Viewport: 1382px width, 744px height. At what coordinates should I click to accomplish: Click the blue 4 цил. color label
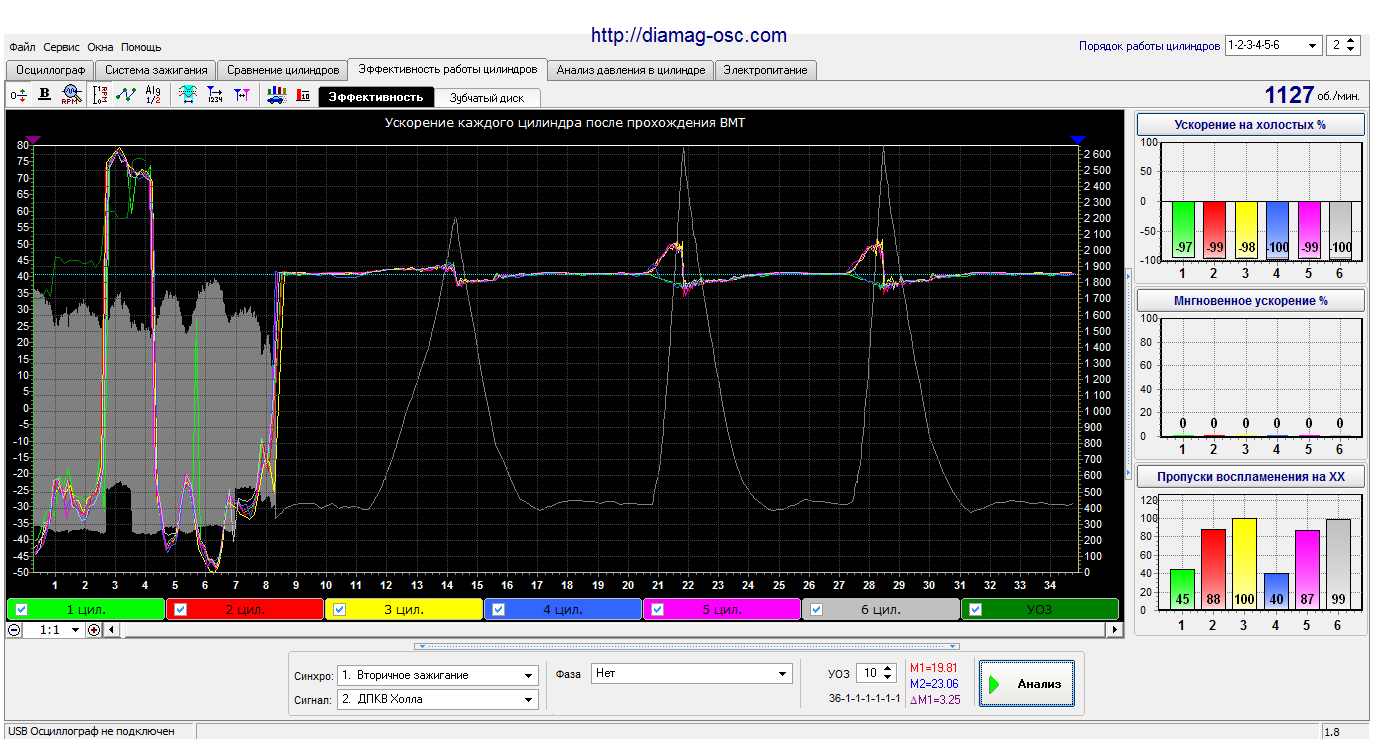coord(562,609)
